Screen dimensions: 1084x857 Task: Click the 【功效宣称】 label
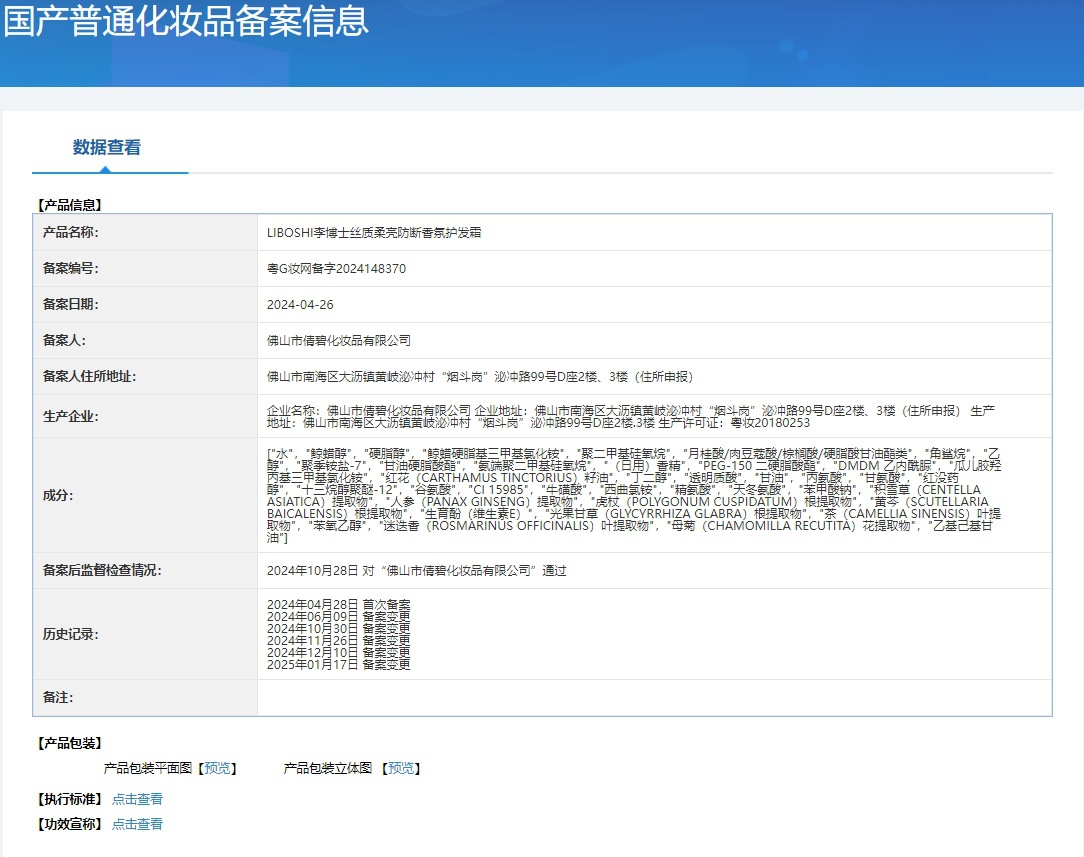70,824
